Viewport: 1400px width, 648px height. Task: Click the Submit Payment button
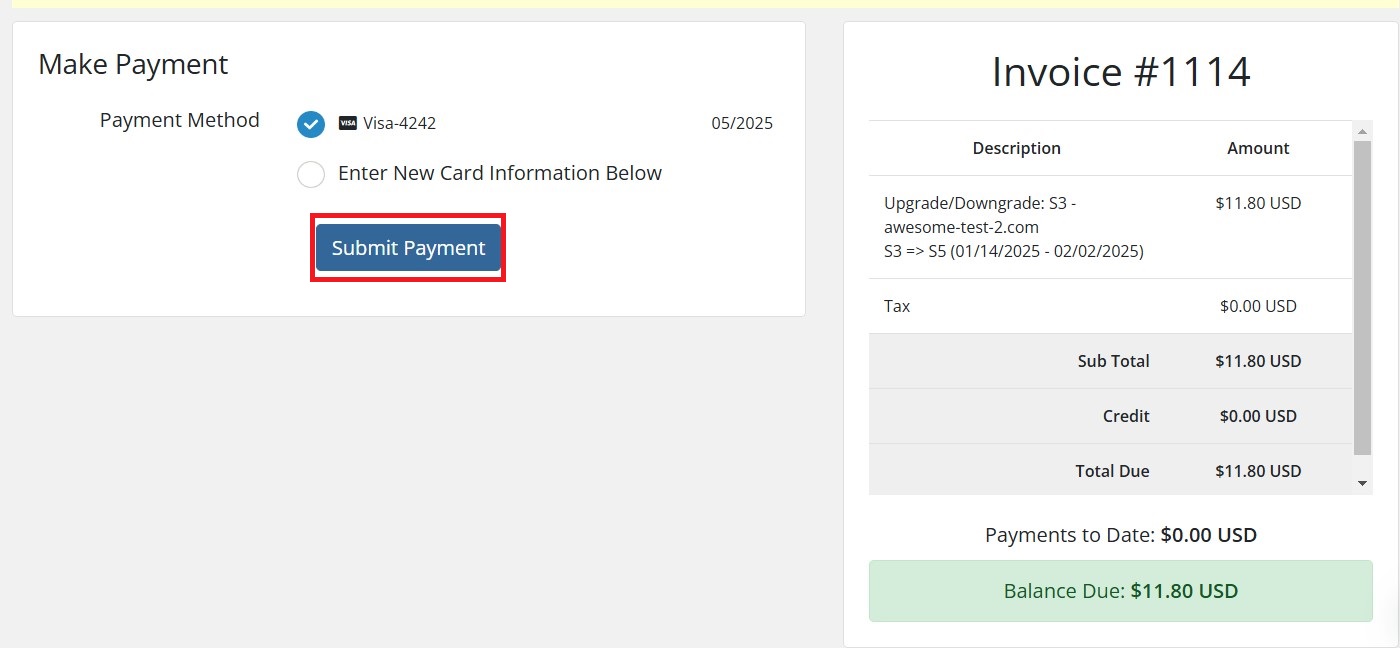tap(408, 248)
